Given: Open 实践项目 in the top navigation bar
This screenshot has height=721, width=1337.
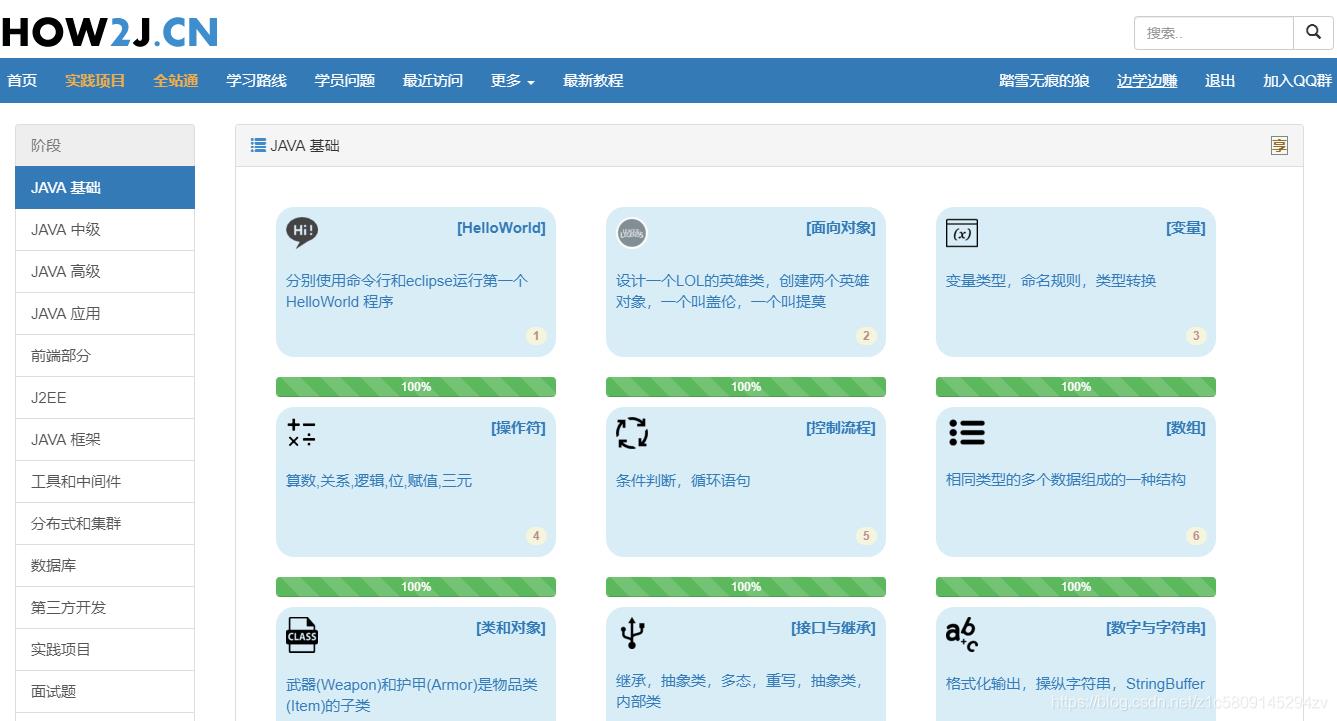Looking at the screenshot, I should [x=95, y=81].
